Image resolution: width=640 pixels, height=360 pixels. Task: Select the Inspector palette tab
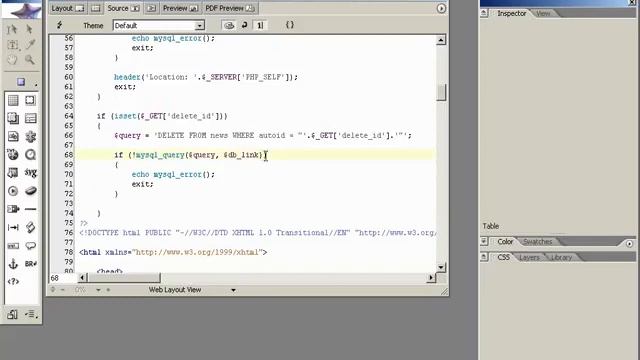tap(511, 13)
